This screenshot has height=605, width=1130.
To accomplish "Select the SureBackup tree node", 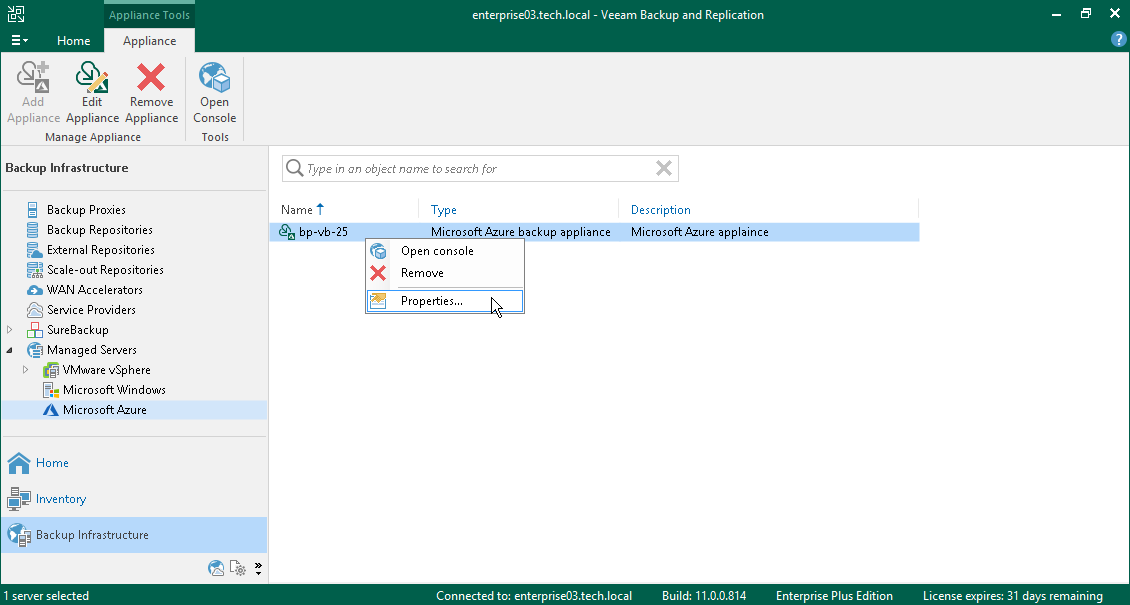I will 77,330.
